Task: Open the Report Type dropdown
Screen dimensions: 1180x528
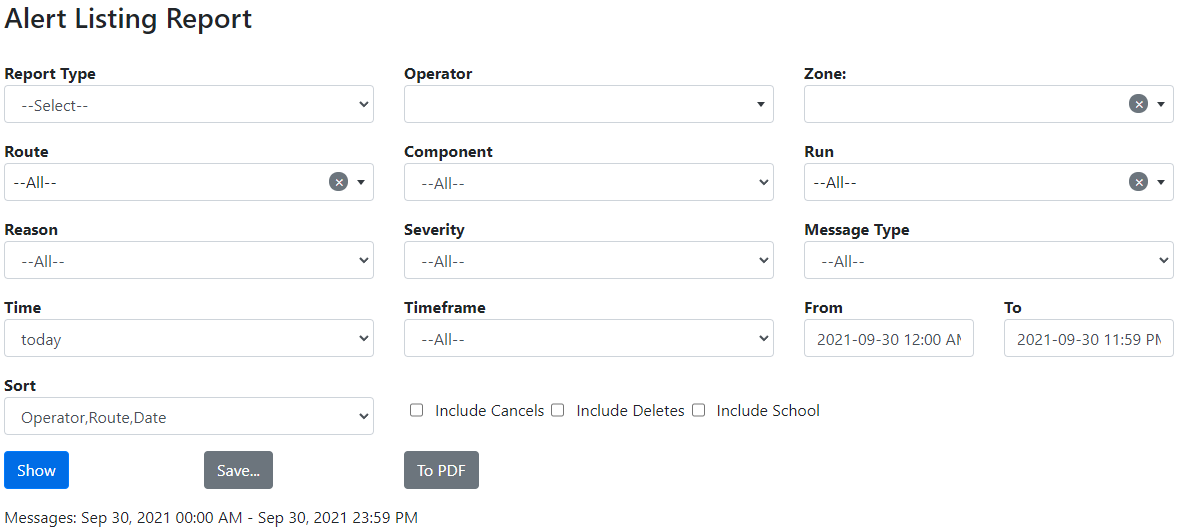Action: [189, 104]
